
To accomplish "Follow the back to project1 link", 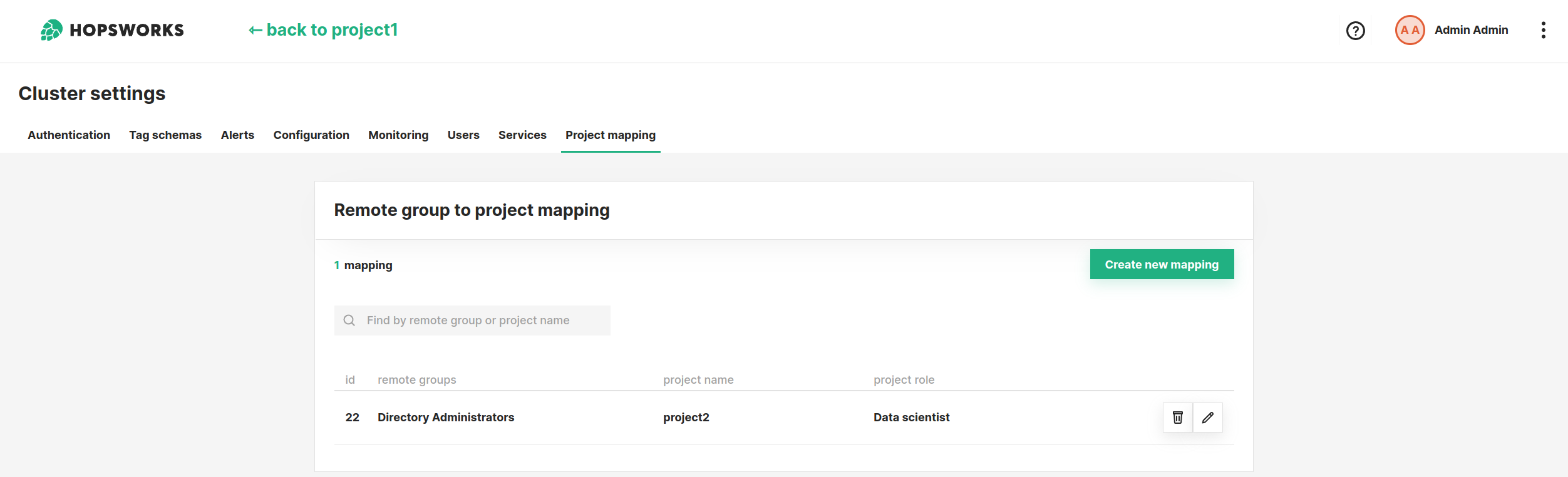I will (x=323, y=30).
